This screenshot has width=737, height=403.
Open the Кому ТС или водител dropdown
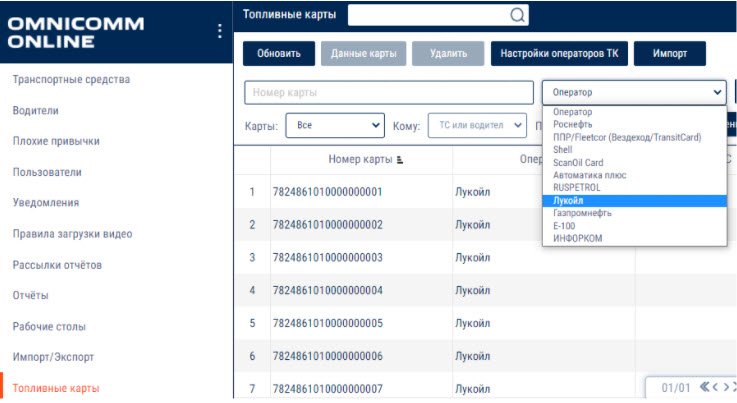[477, 125]
